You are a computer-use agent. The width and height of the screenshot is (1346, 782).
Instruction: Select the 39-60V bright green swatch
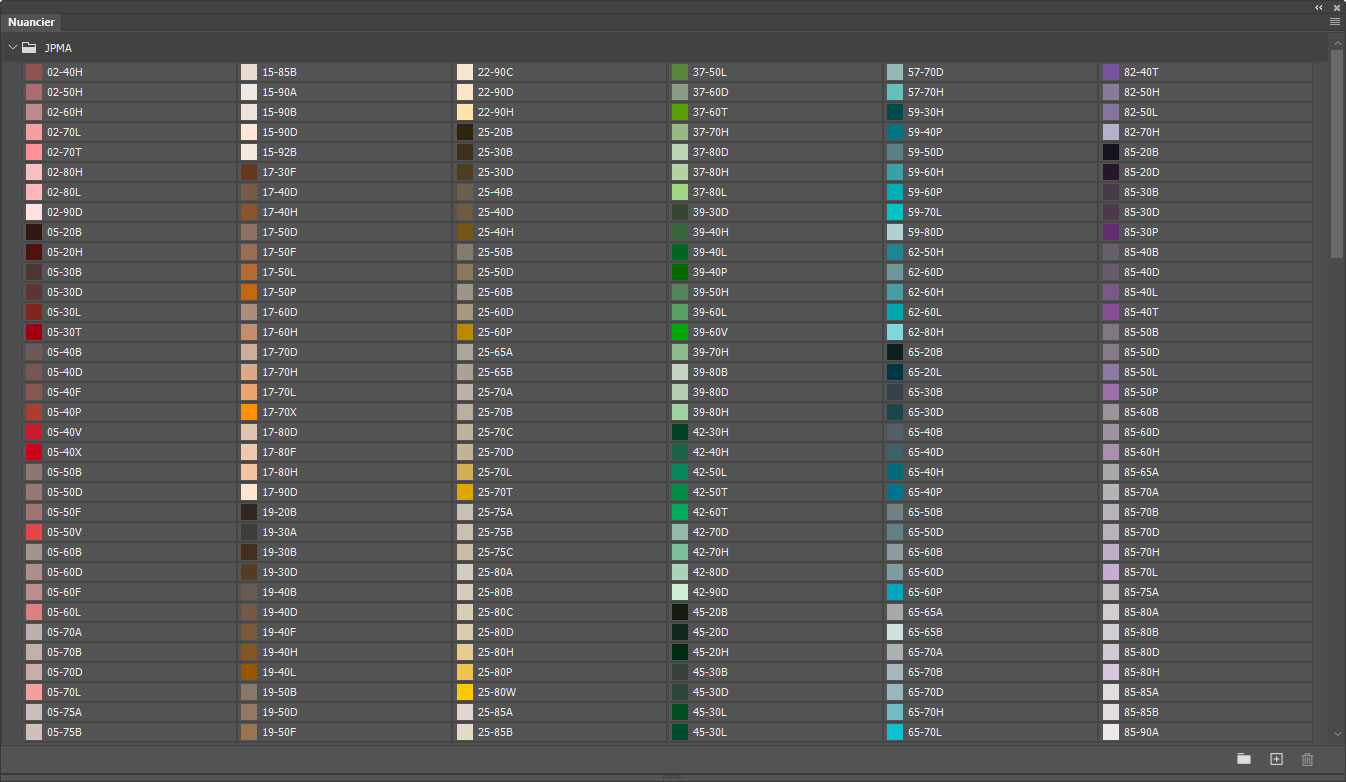[x=680, y=332]
